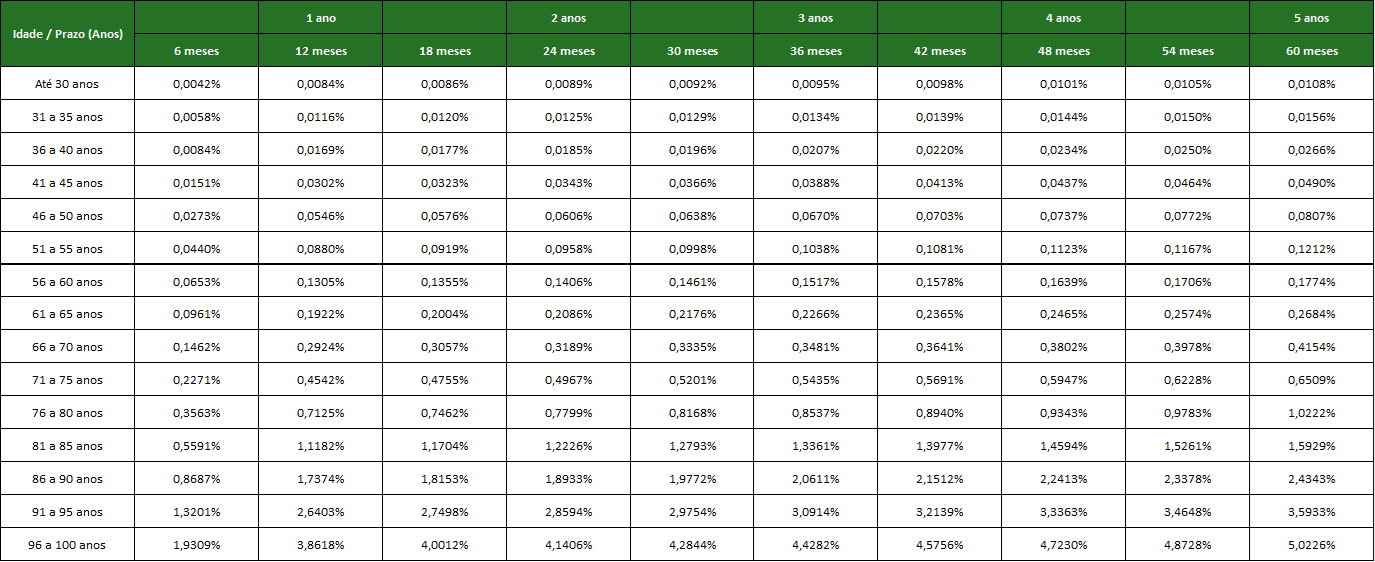Viewport: 1375px width, 562px height.
Task: Click the cell showing 4,0012%
Action: pyautogui.click(x=444, y=545)
